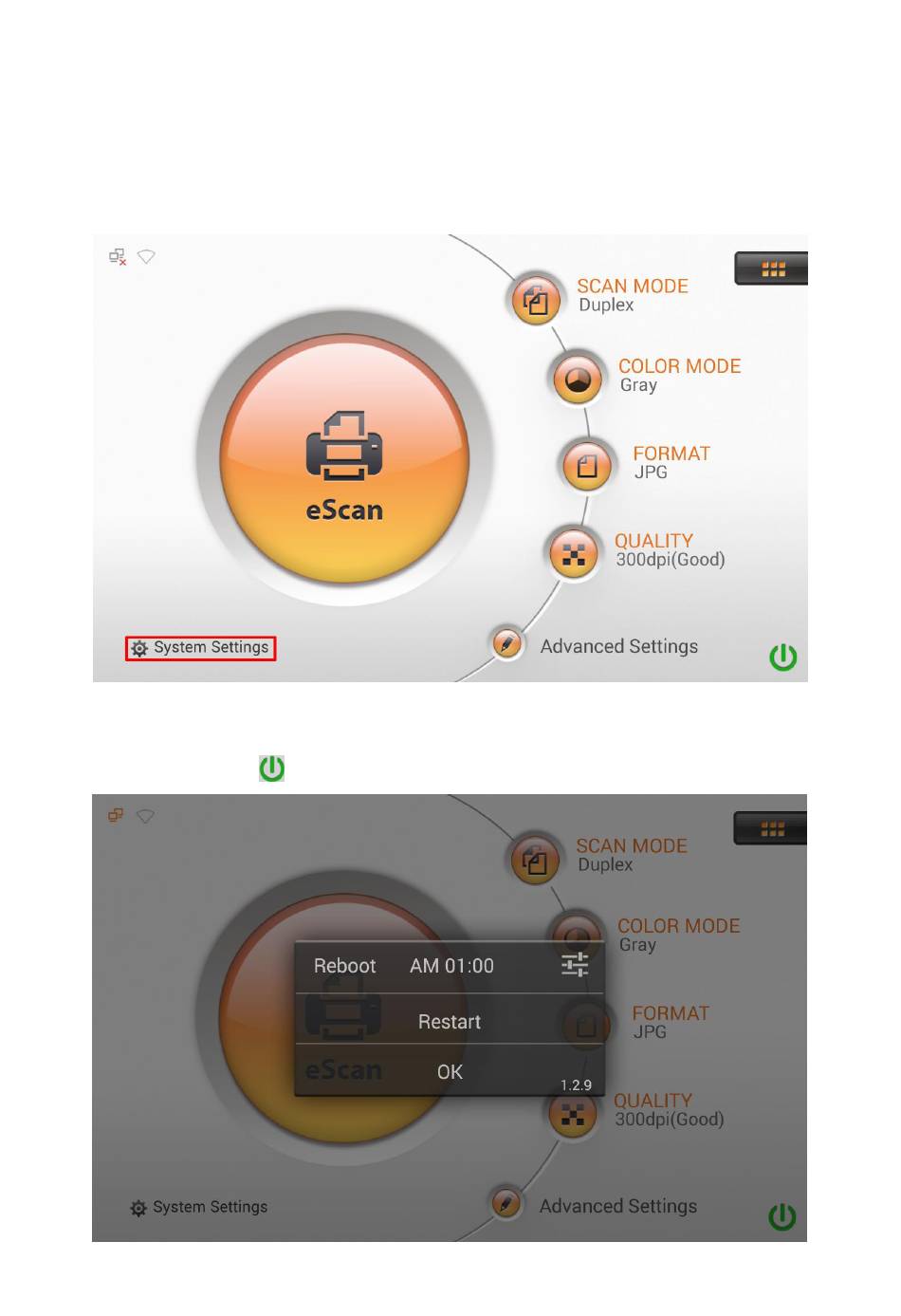Click the green power icon in bottom screen

781,1216
